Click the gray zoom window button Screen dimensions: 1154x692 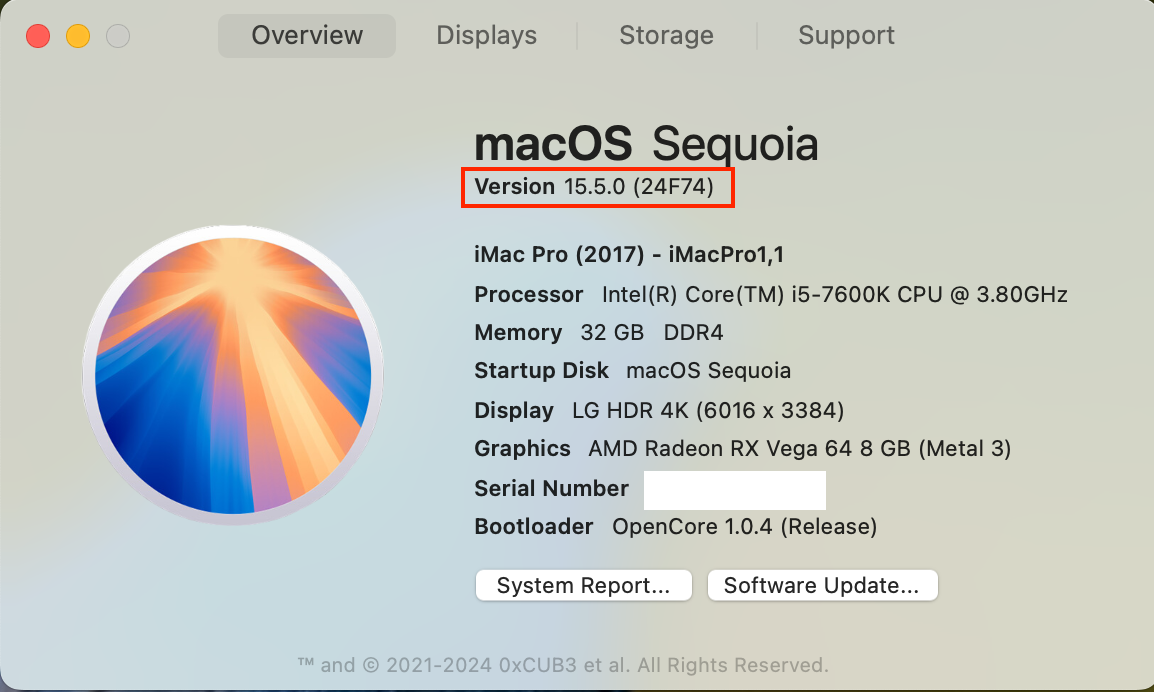pos(118,37)
